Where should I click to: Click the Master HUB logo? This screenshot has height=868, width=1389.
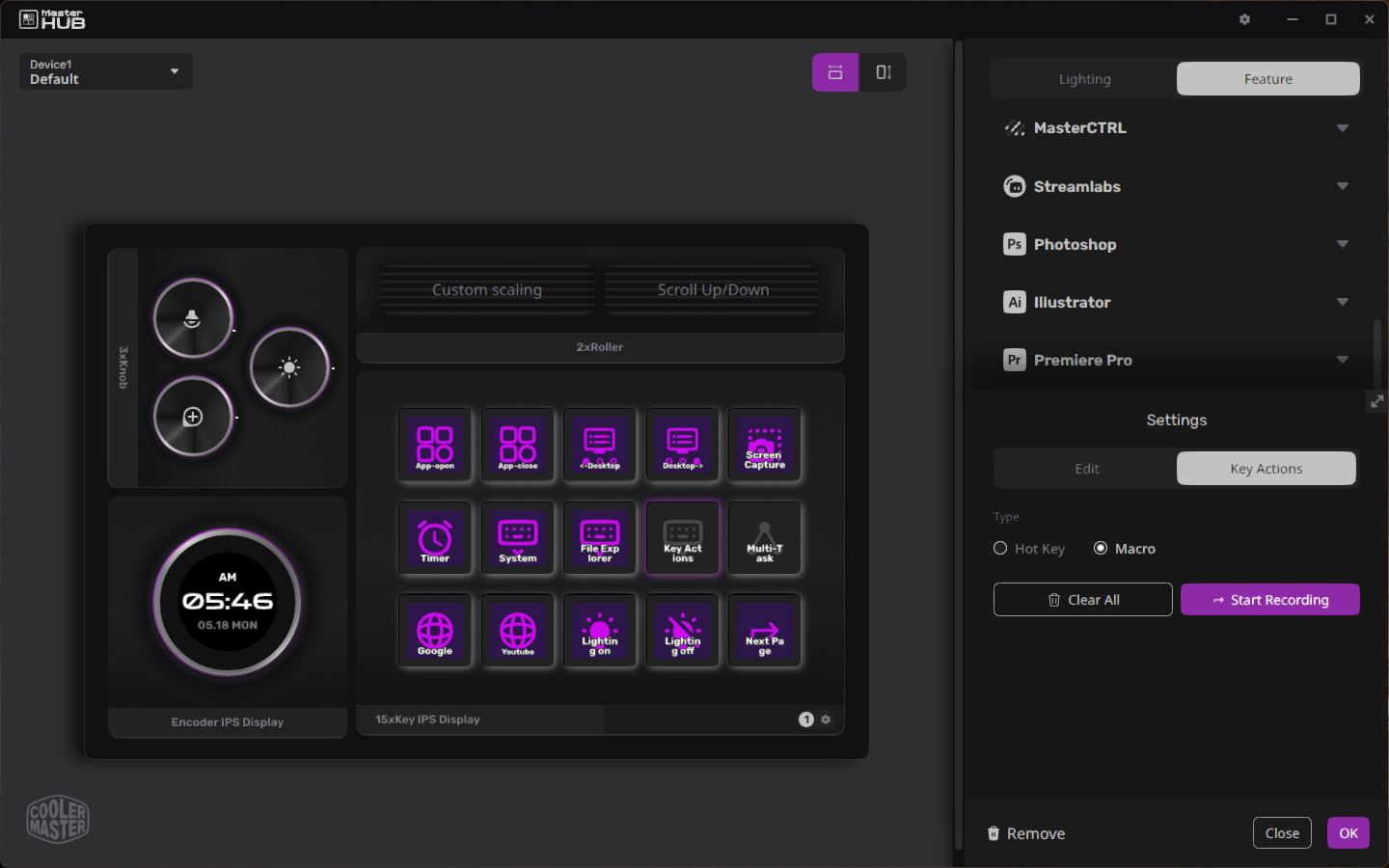click(x=52, y=19)
